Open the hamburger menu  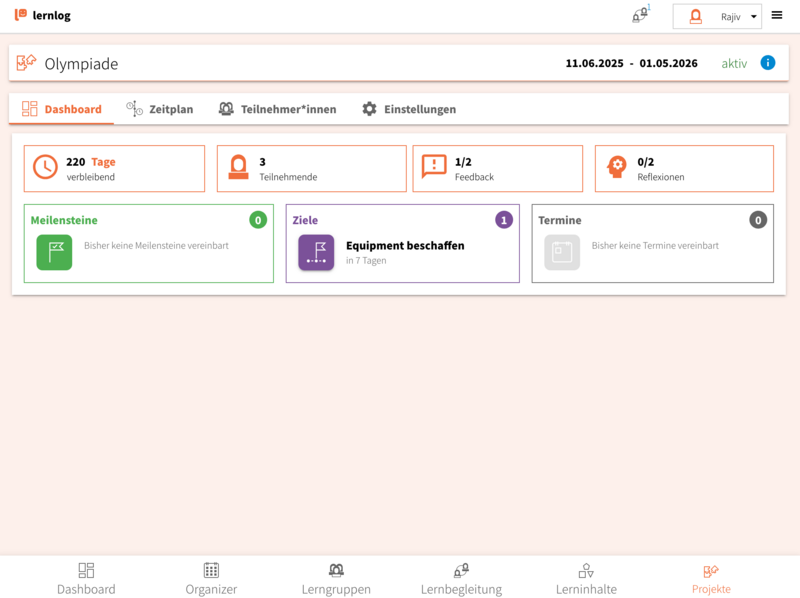click(777, 16)
